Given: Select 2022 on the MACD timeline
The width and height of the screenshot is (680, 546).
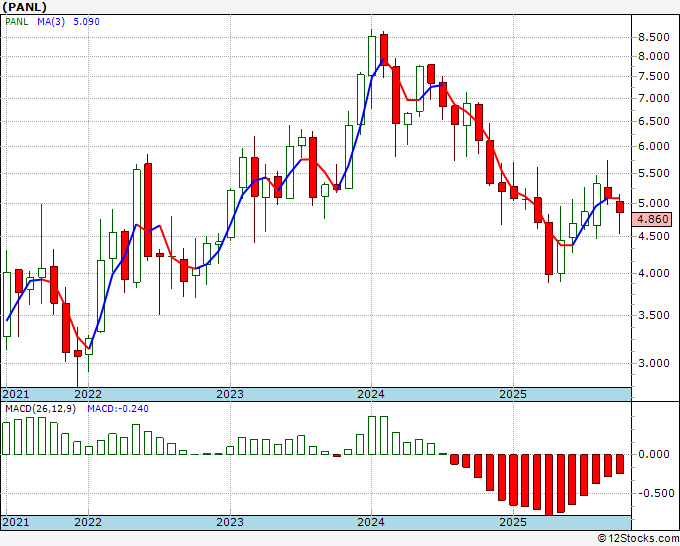Looking at the screenshot, I should (x=88, y=522).
